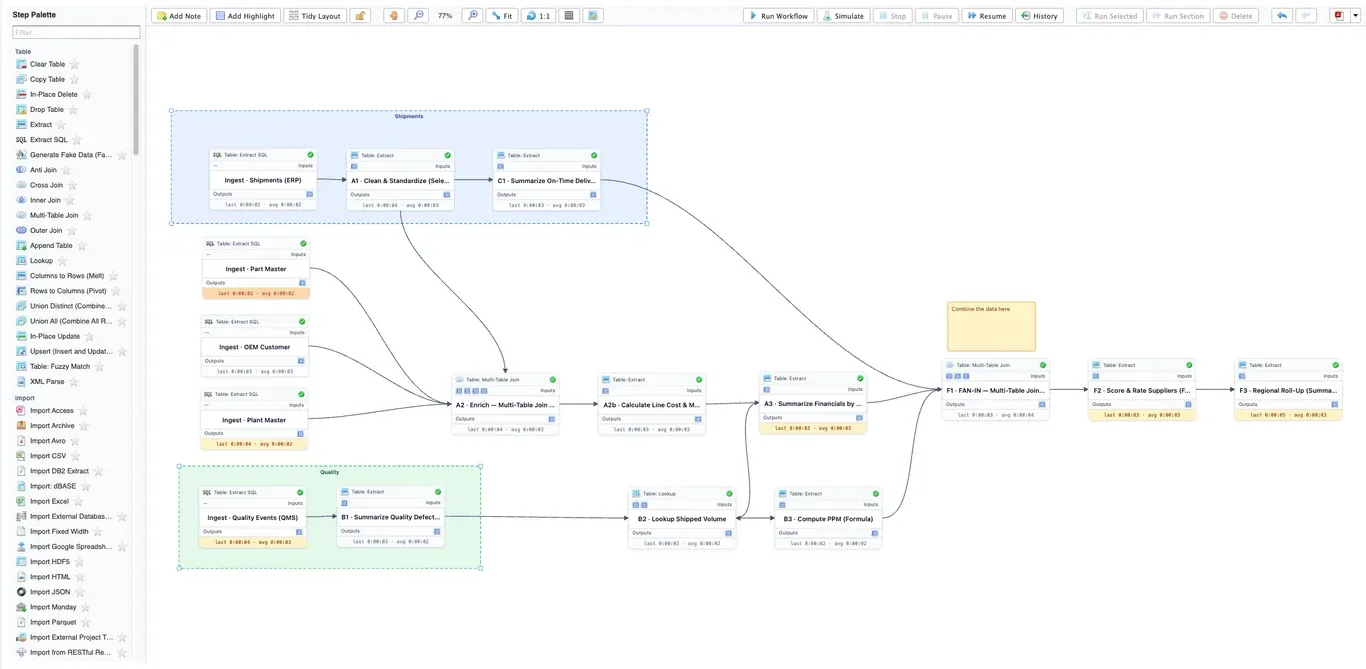
Task: Click the Add Note button
Action: (x=179, y=16)
